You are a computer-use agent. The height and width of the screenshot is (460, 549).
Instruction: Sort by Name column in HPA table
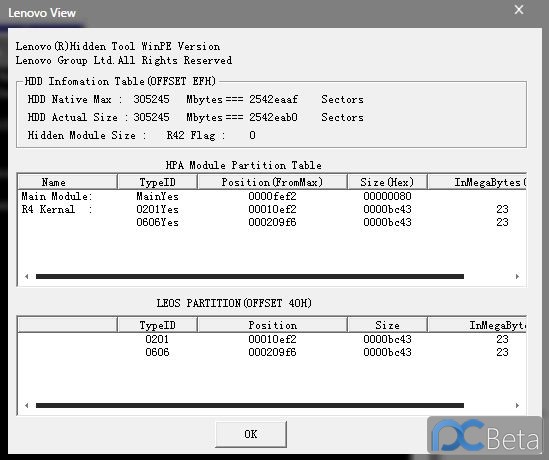(x=67, y=182)
